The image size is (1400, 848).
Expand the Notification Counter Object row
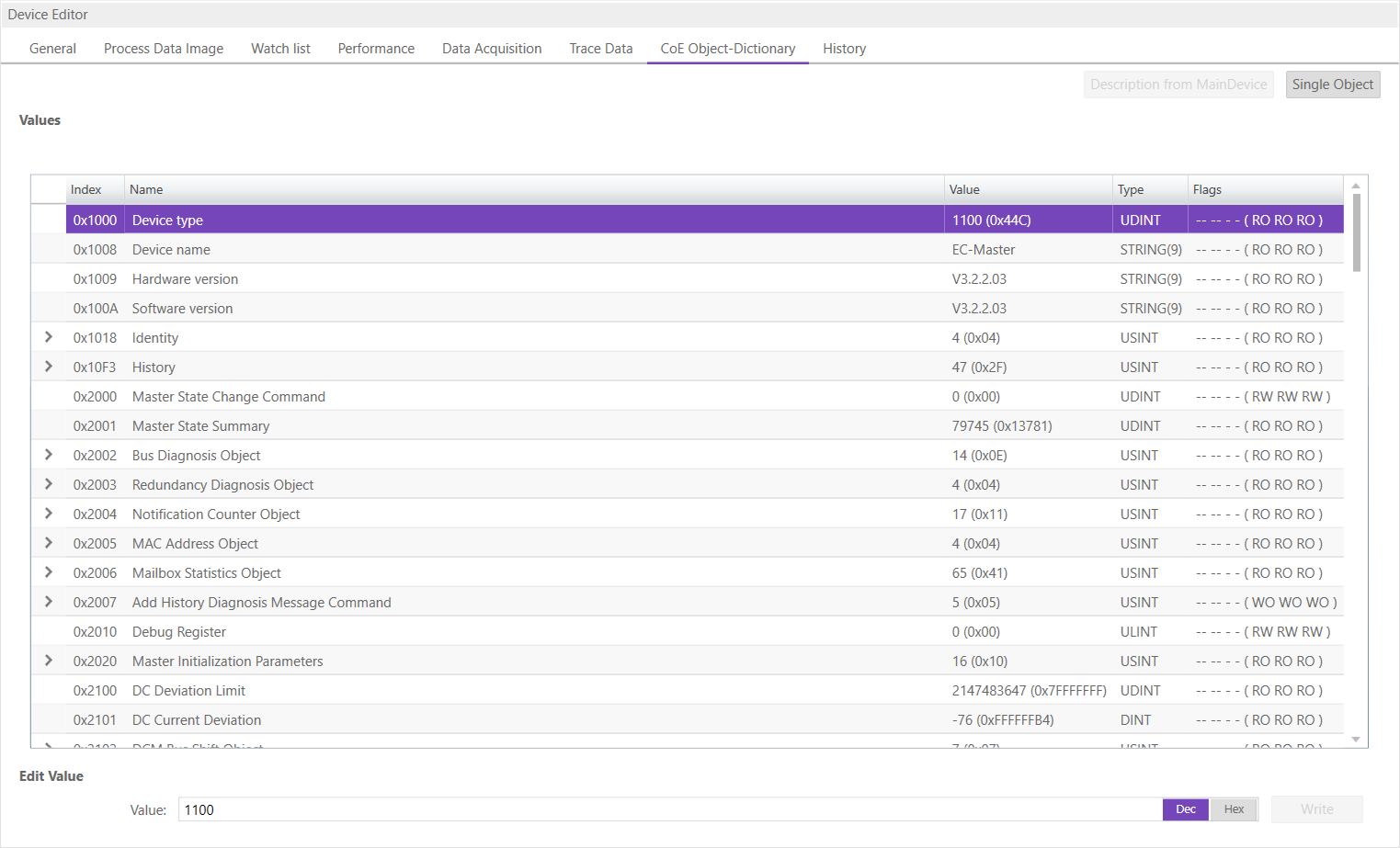tap(49, 514)
